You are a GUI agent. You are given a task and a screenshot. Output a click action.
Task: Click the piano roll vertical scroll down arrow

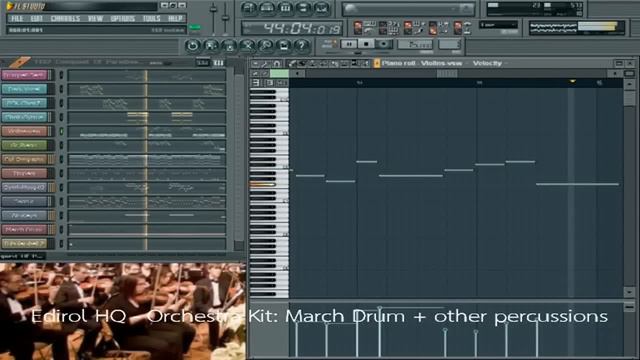[x=629, y=291]
